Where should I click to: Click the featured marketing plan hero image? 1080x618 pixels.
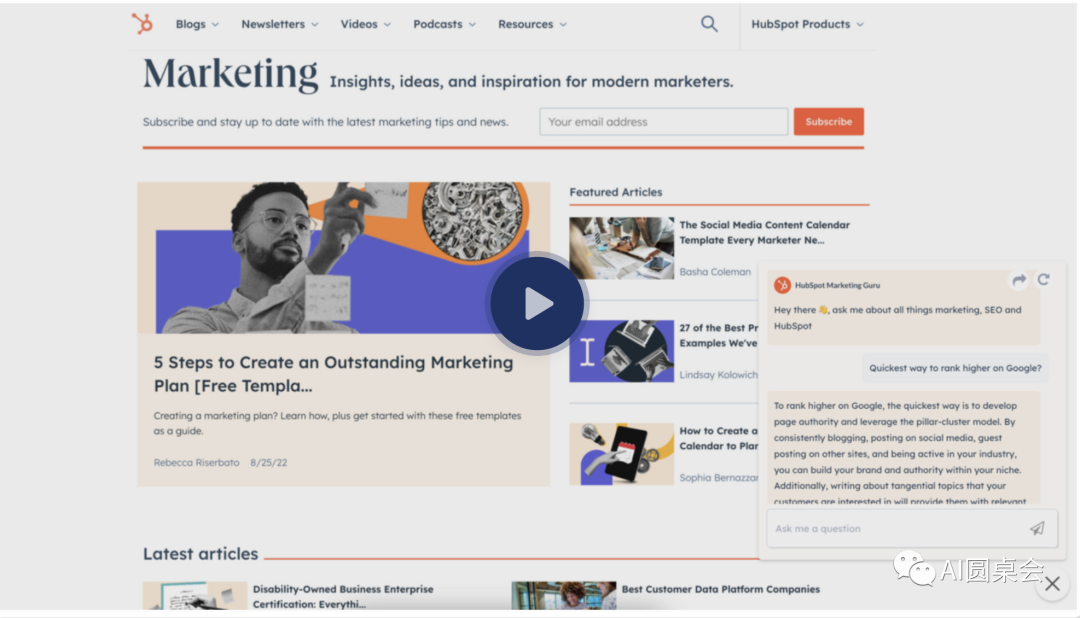click(344, 258)
